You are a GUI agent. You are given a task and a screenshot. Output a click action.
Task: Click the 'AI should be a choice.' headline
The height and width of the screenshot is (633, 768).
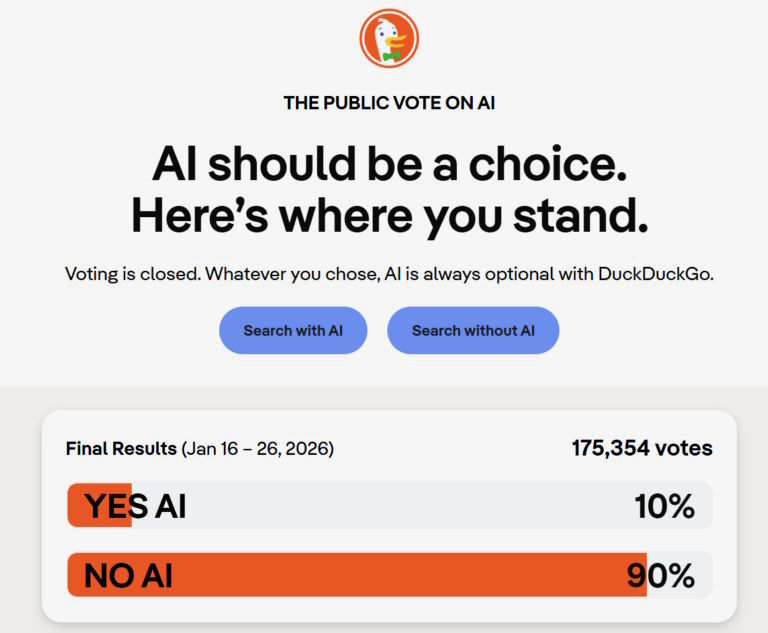[389, 163]
